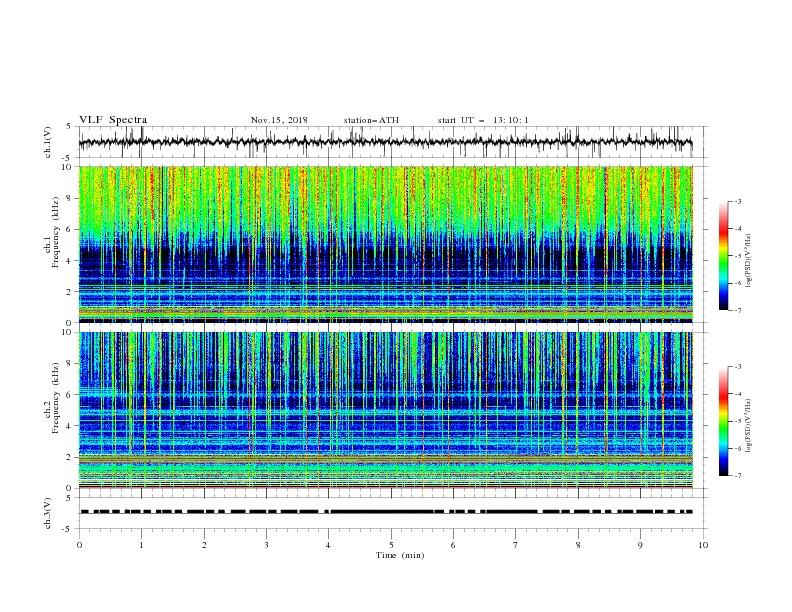The width and height of the screenshot is (792, 612).
Task: Select the "Nov.15, 2018" date text
Action: click(x=279, y=120)
